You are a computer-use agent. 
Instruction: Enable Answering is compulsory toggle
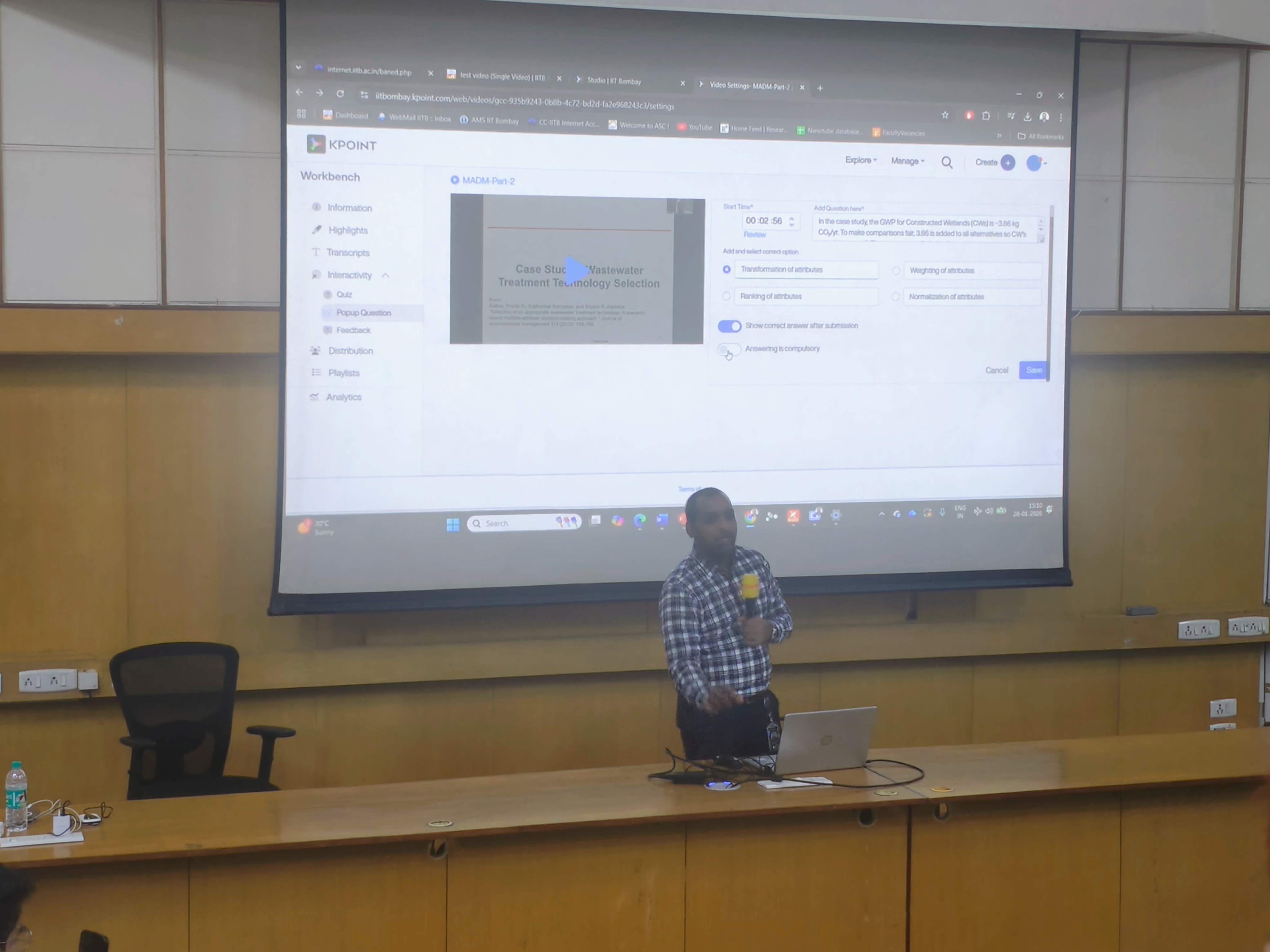pos(729,350)
